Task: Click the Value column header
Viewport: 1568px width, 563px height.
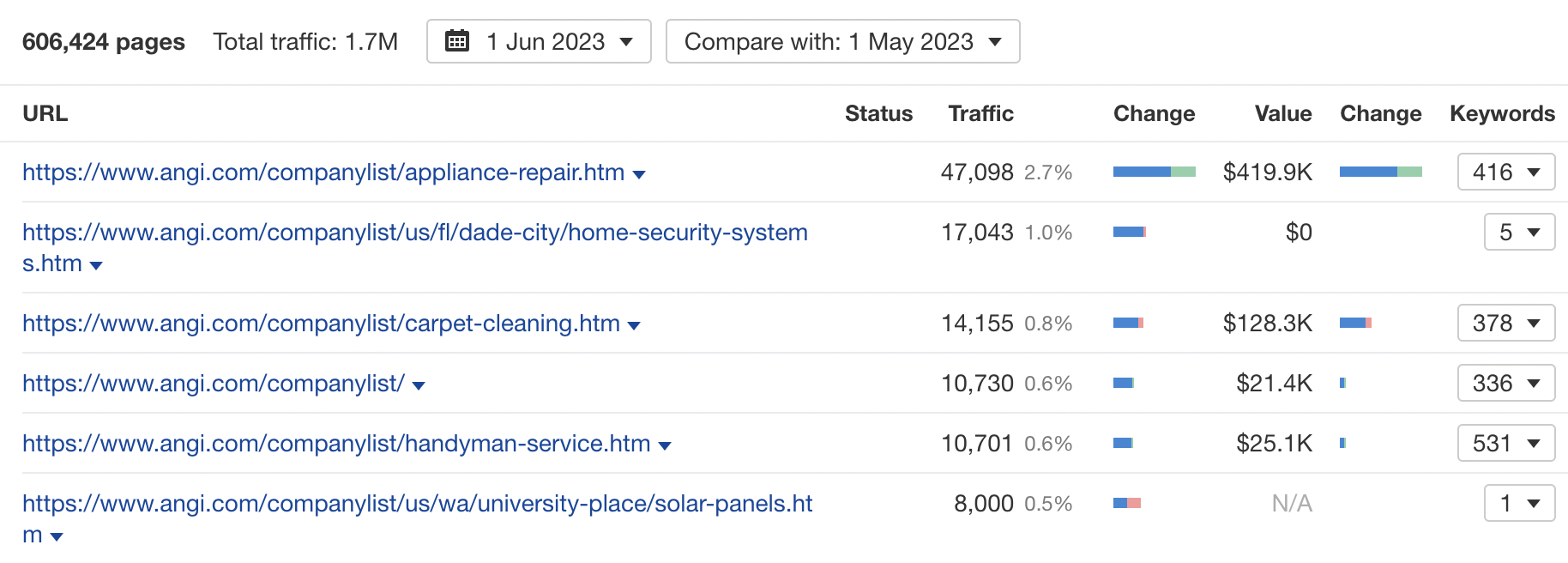Action: click(x=1282, y=113)
